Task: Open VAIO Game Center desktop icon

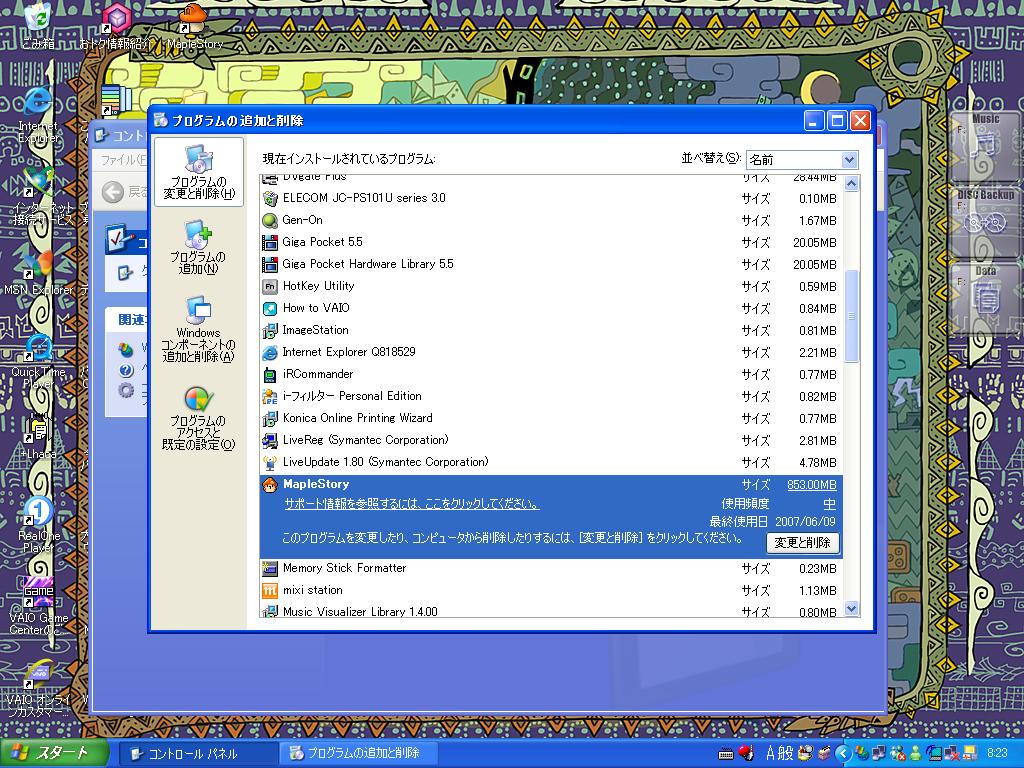Action: (38, 606)
